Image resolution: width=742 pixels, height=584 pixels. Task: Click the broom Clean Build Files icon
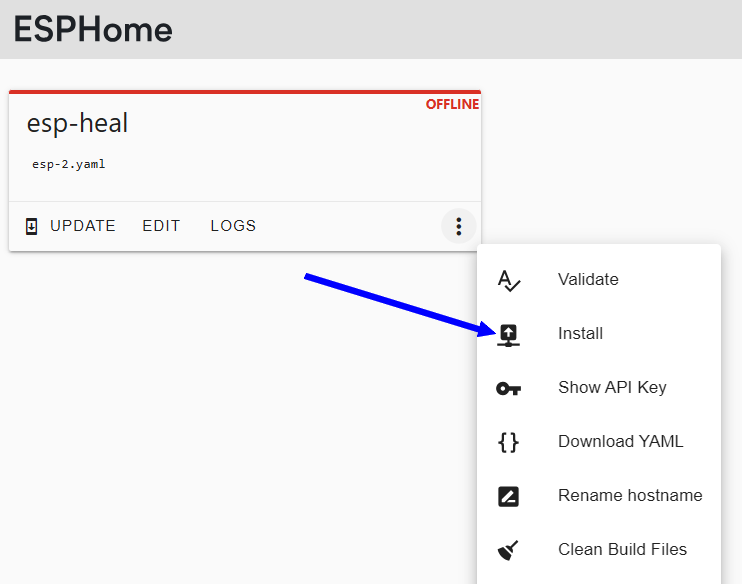pyautogui.click(x=508, y=550)
